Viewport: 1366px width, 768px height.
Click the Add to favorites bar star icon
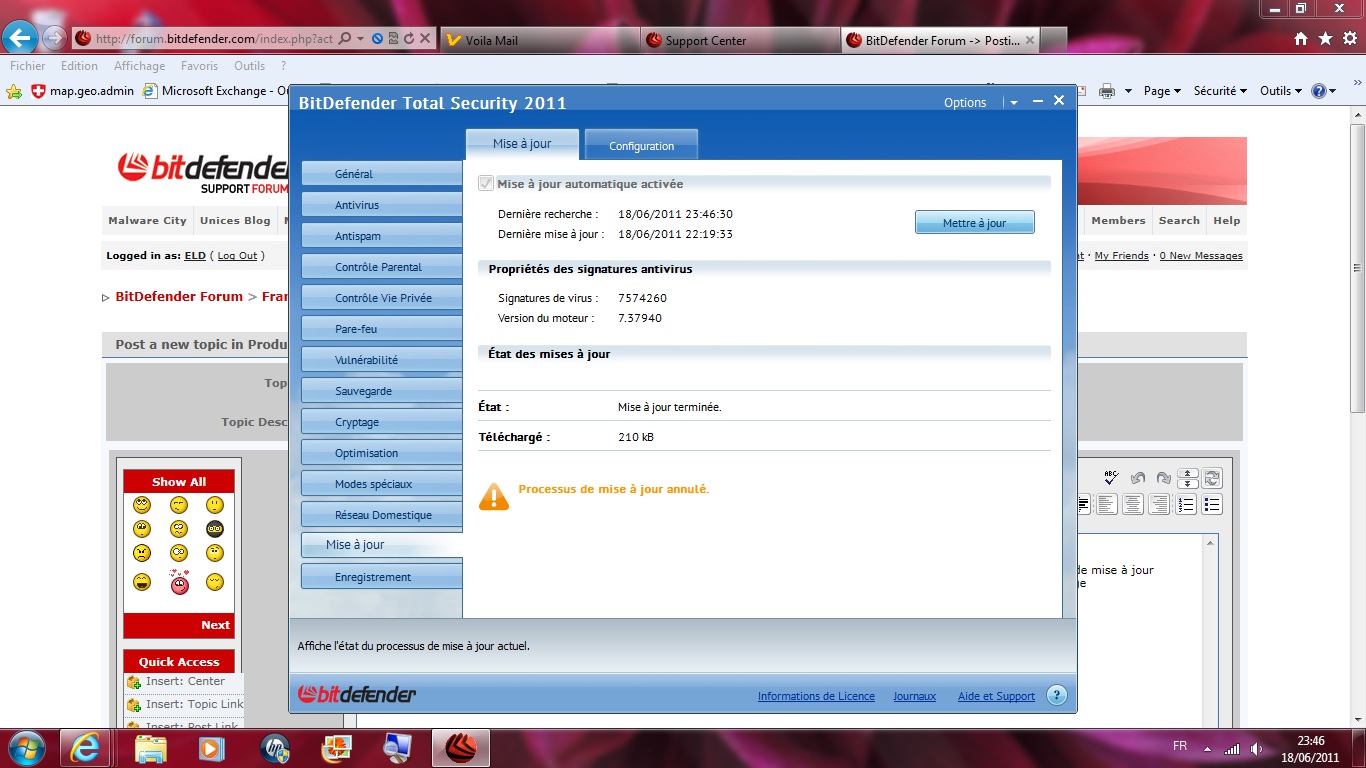click(14, 91)
